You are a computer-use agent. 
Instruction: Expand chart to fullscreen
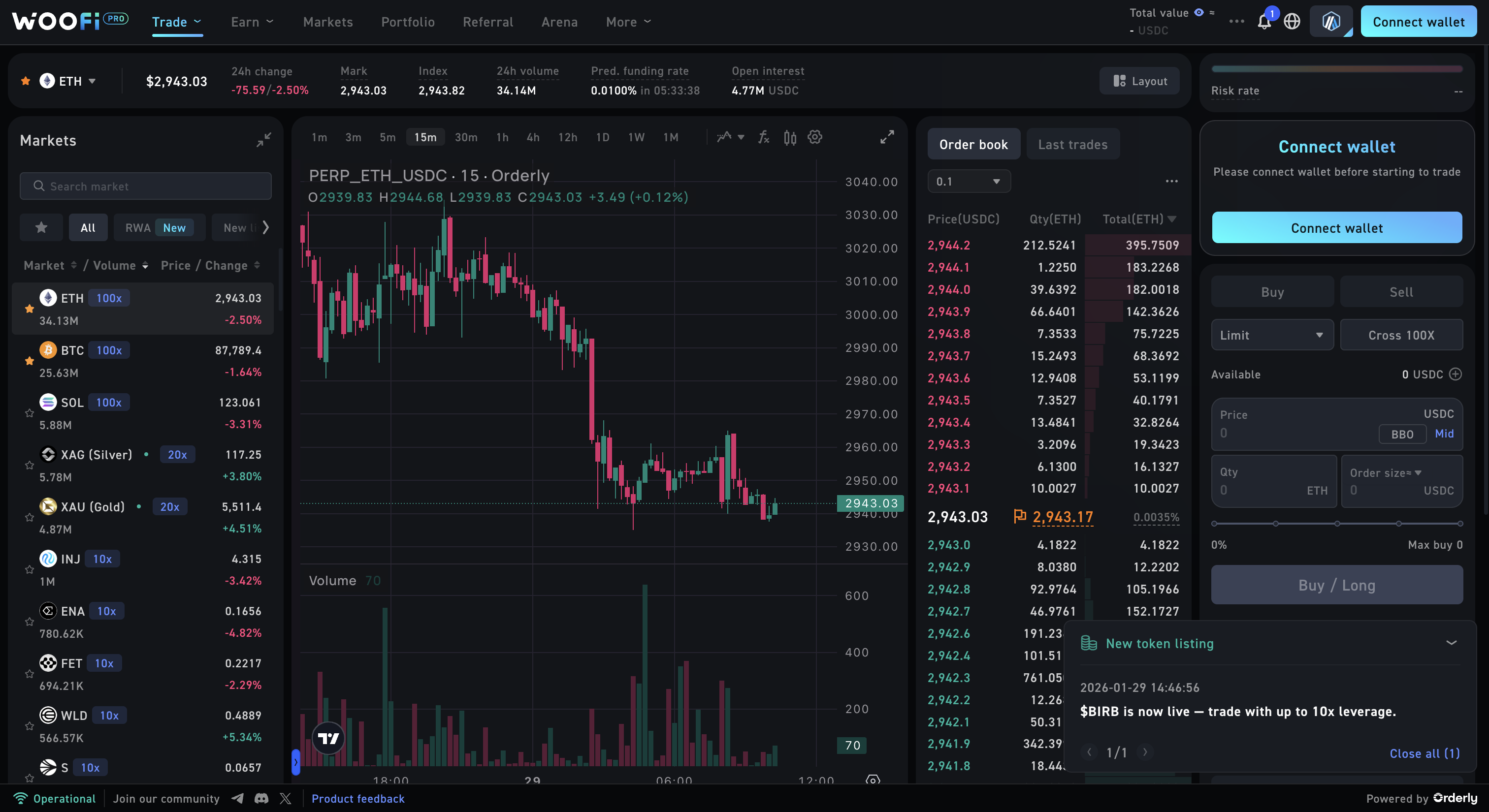click(x=887, y=137)
